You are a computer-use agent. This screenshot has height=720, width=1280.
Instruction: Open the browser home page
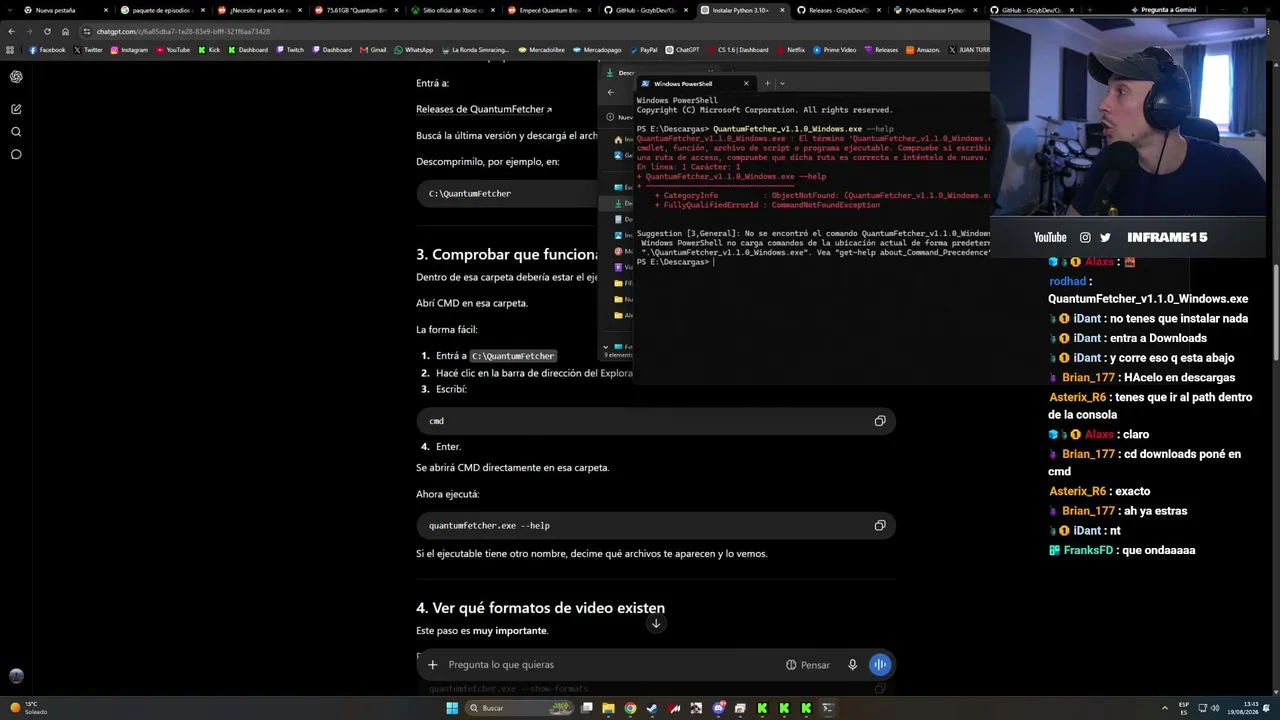pyautogui.click(x=65, y=31)
